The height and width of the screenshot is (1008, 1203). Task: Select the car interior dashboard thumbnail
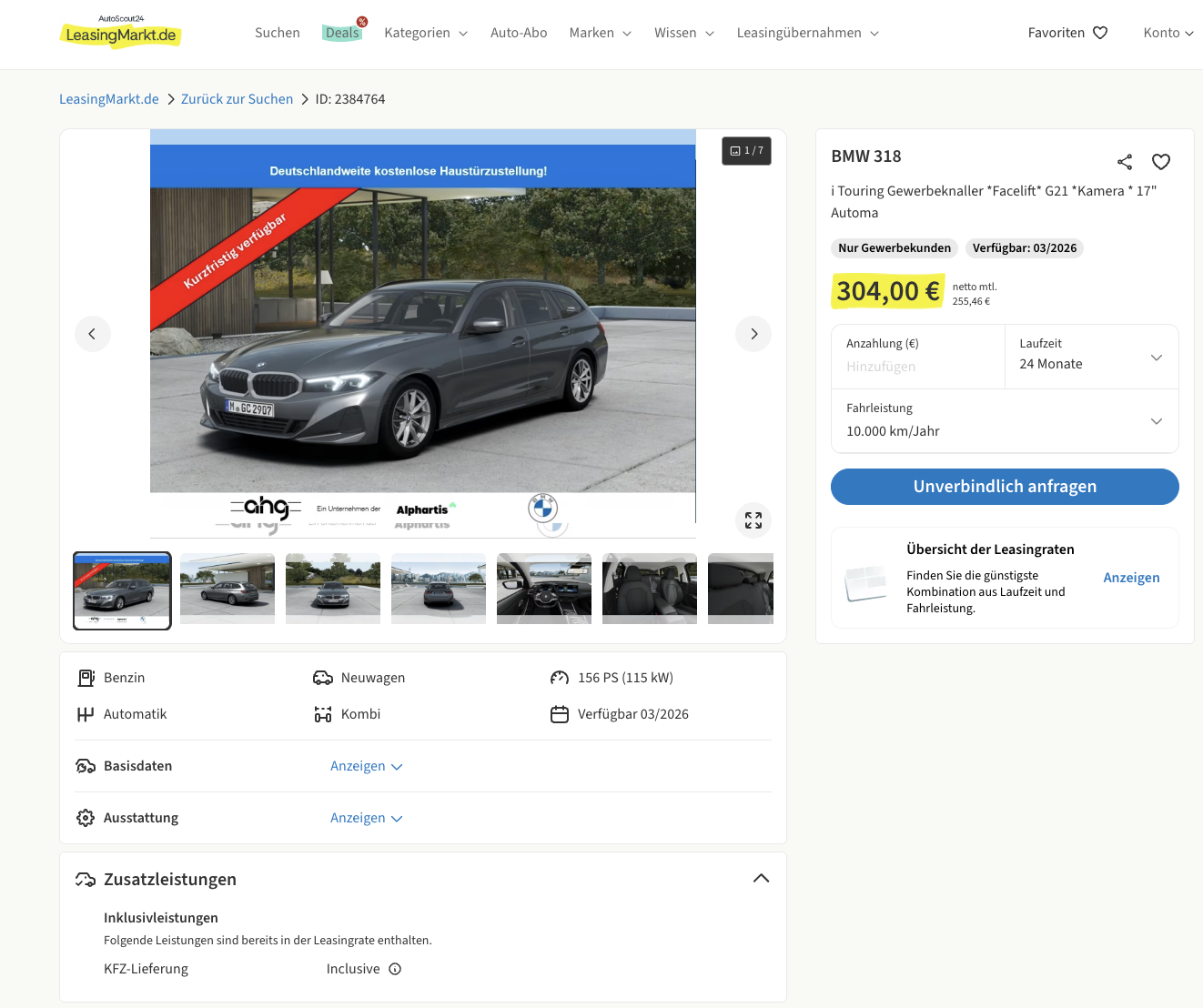544,589
